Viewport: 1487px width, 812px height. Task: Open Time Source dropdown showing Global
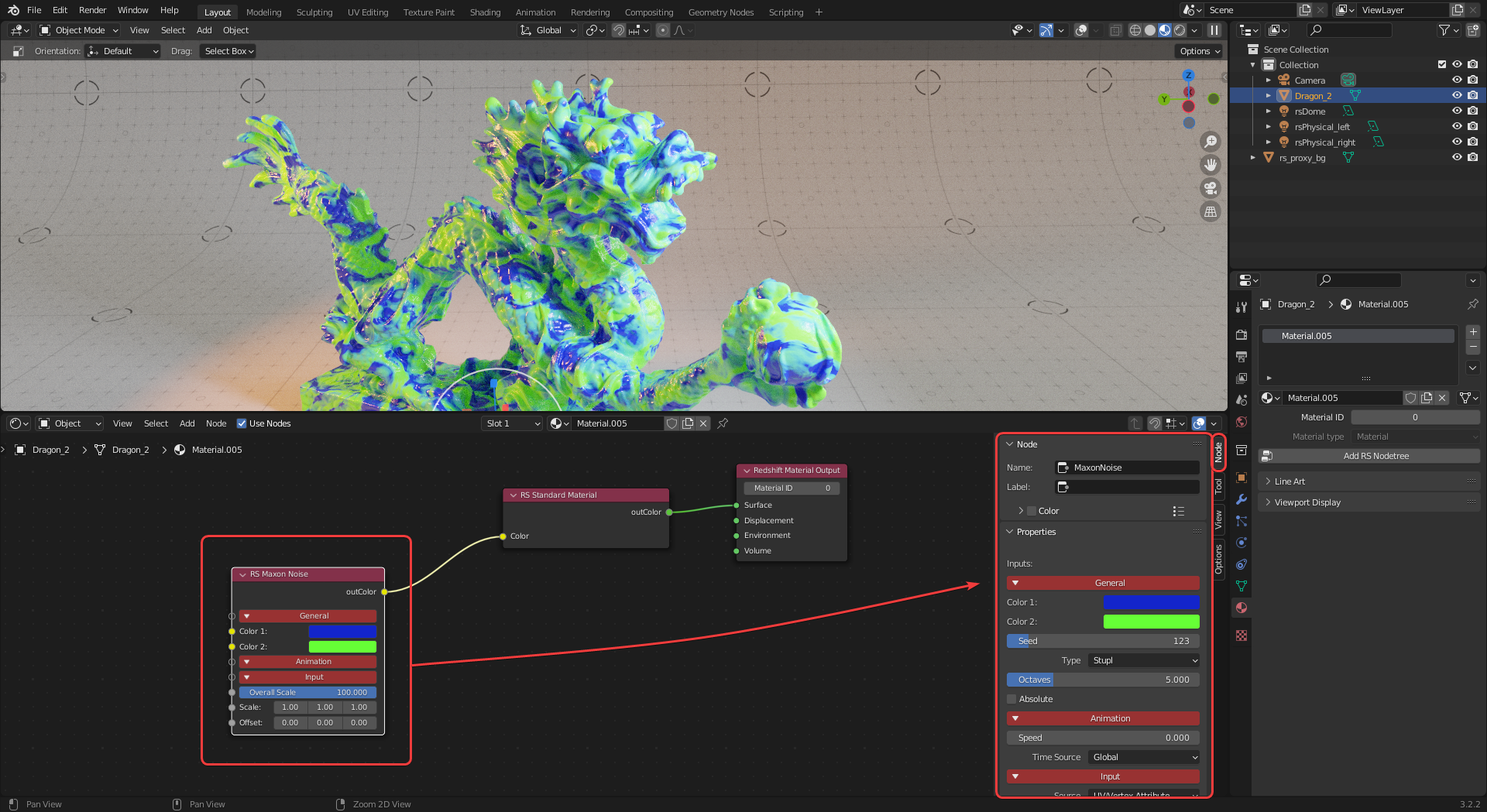(1144, 757)
